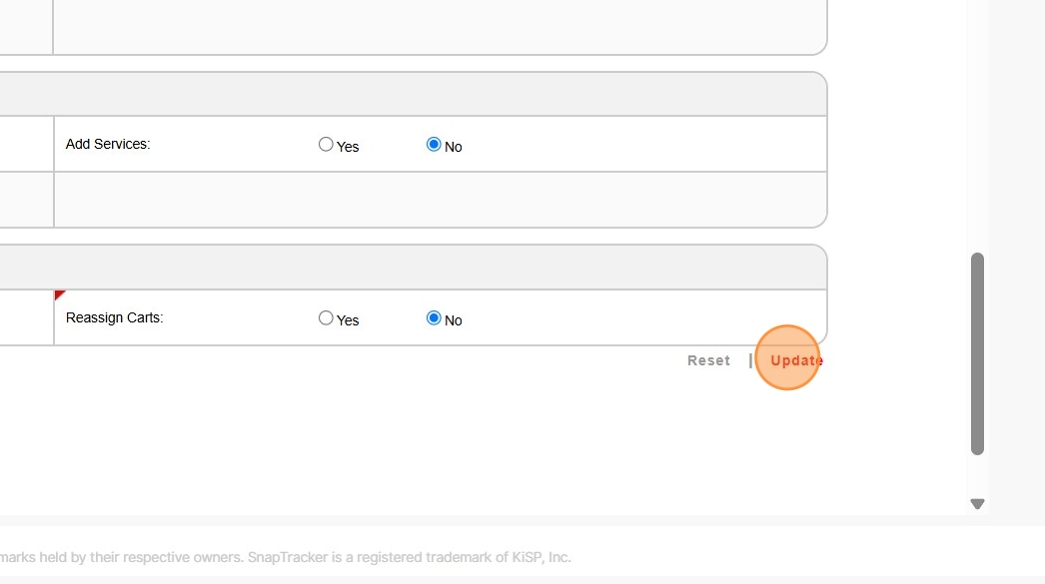Click the Reset link
Viewport: 1045px width, 584px height.
708,360
